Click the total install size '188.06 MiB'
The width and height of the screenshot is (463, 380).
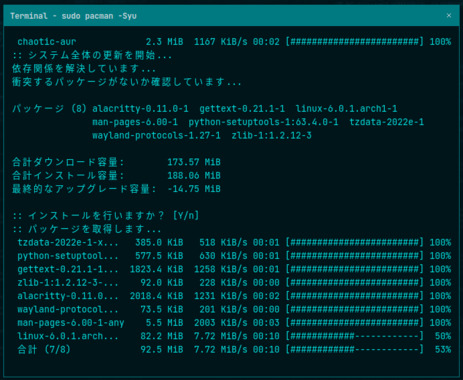pos(194,176)
